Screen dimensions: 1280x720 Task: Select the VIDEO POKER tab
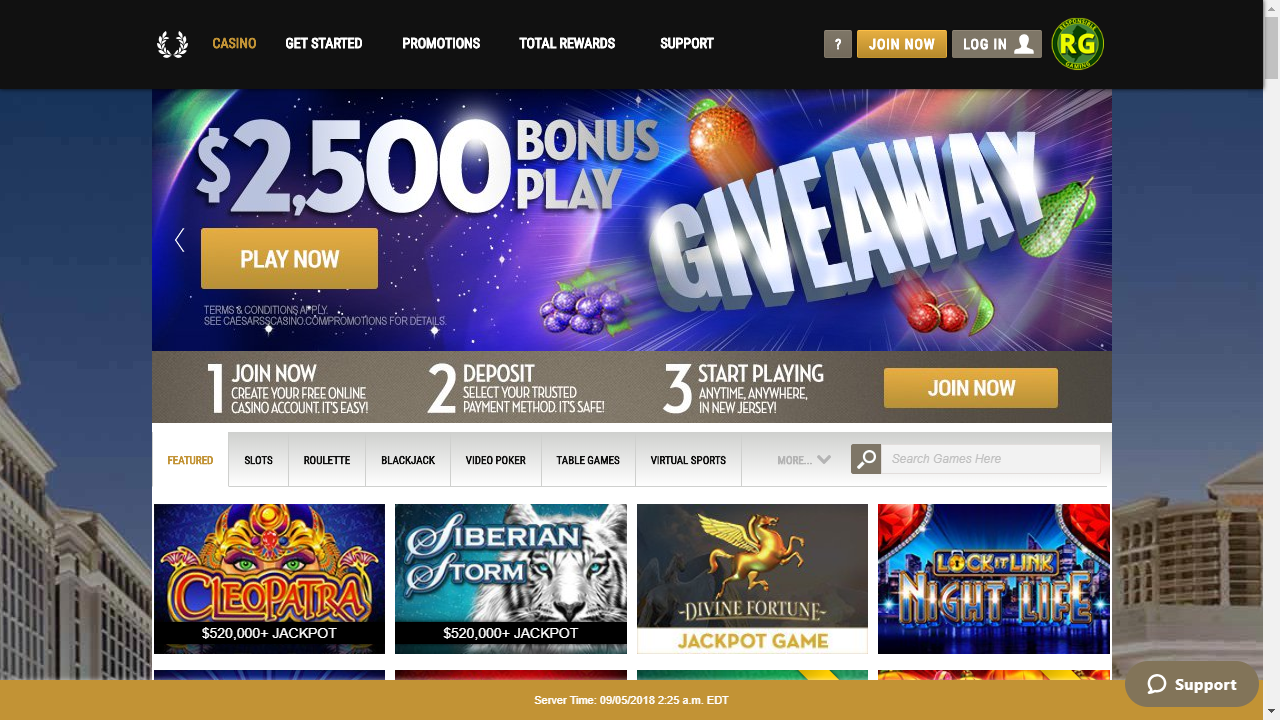tap(495, 460)
